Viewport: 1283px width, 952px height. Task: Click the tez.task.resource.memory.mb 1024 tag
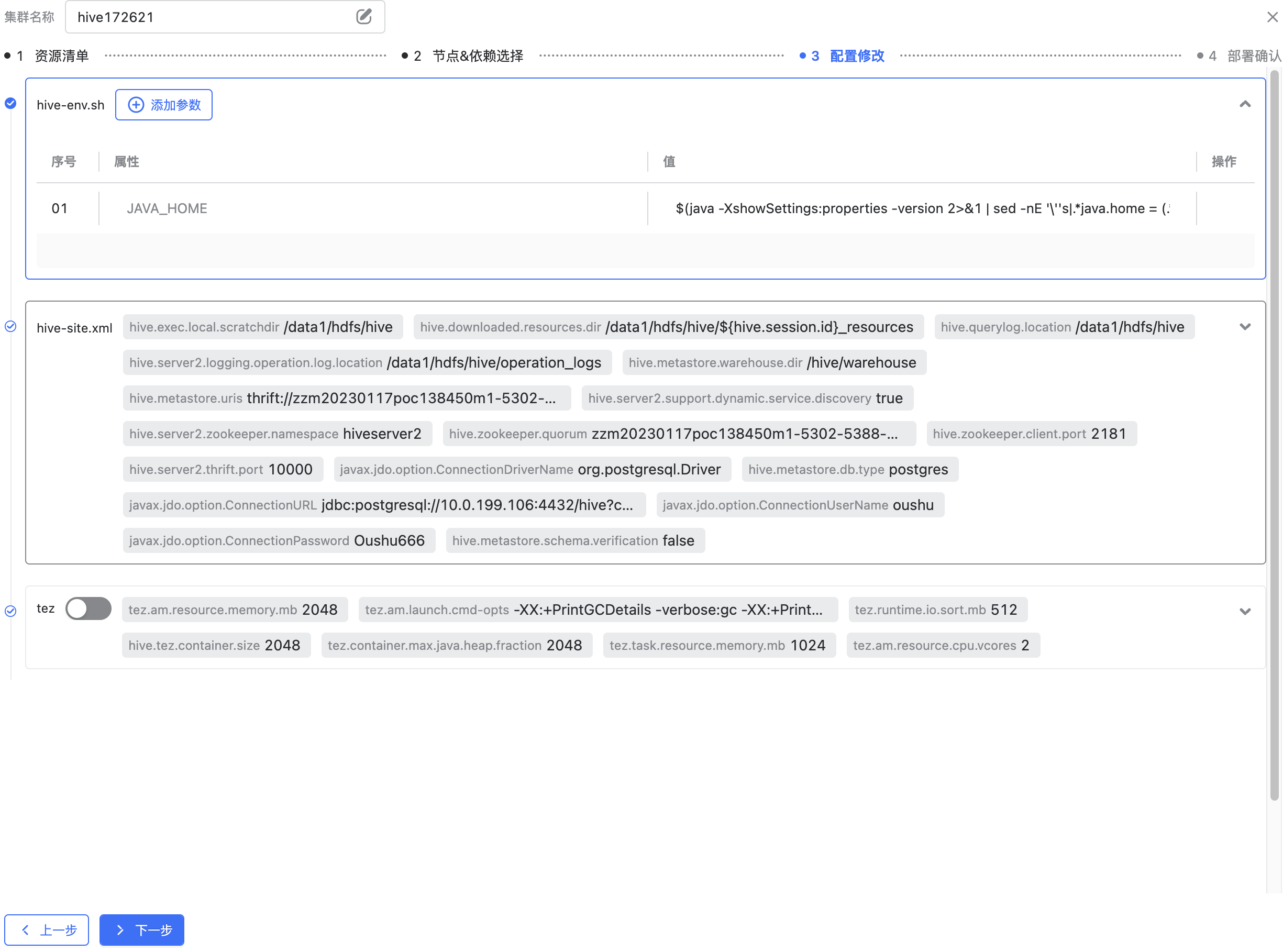coord(720,646)
